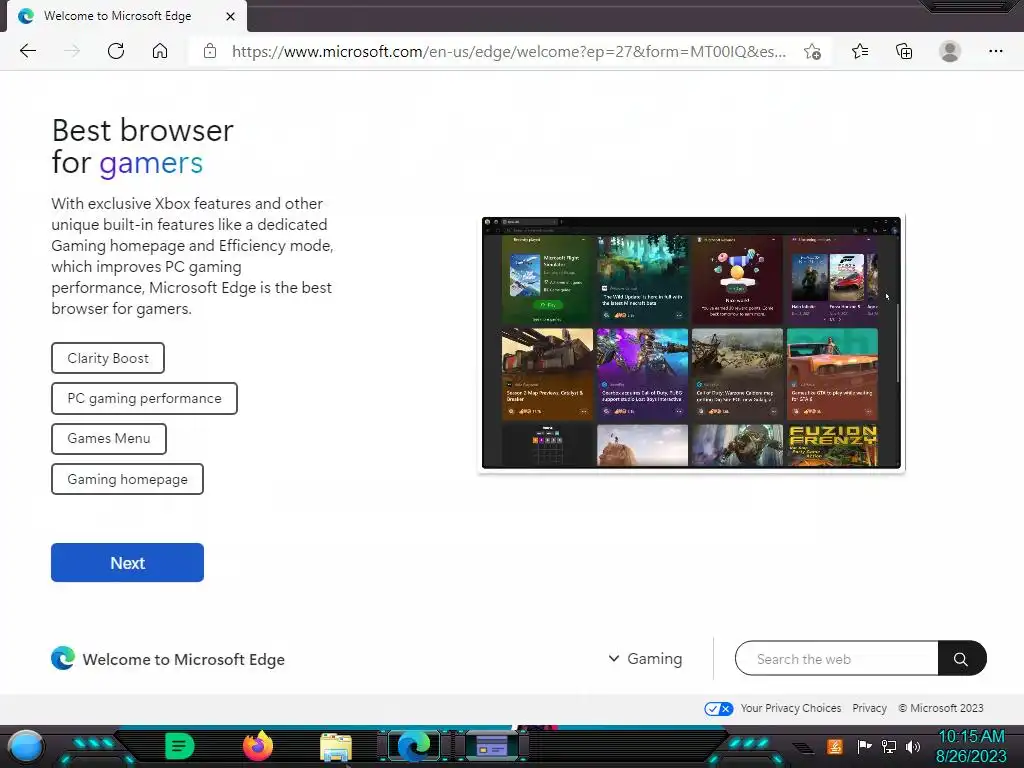Open the Start menu orb
1024x768 pixels.
[x=26, y=746]
